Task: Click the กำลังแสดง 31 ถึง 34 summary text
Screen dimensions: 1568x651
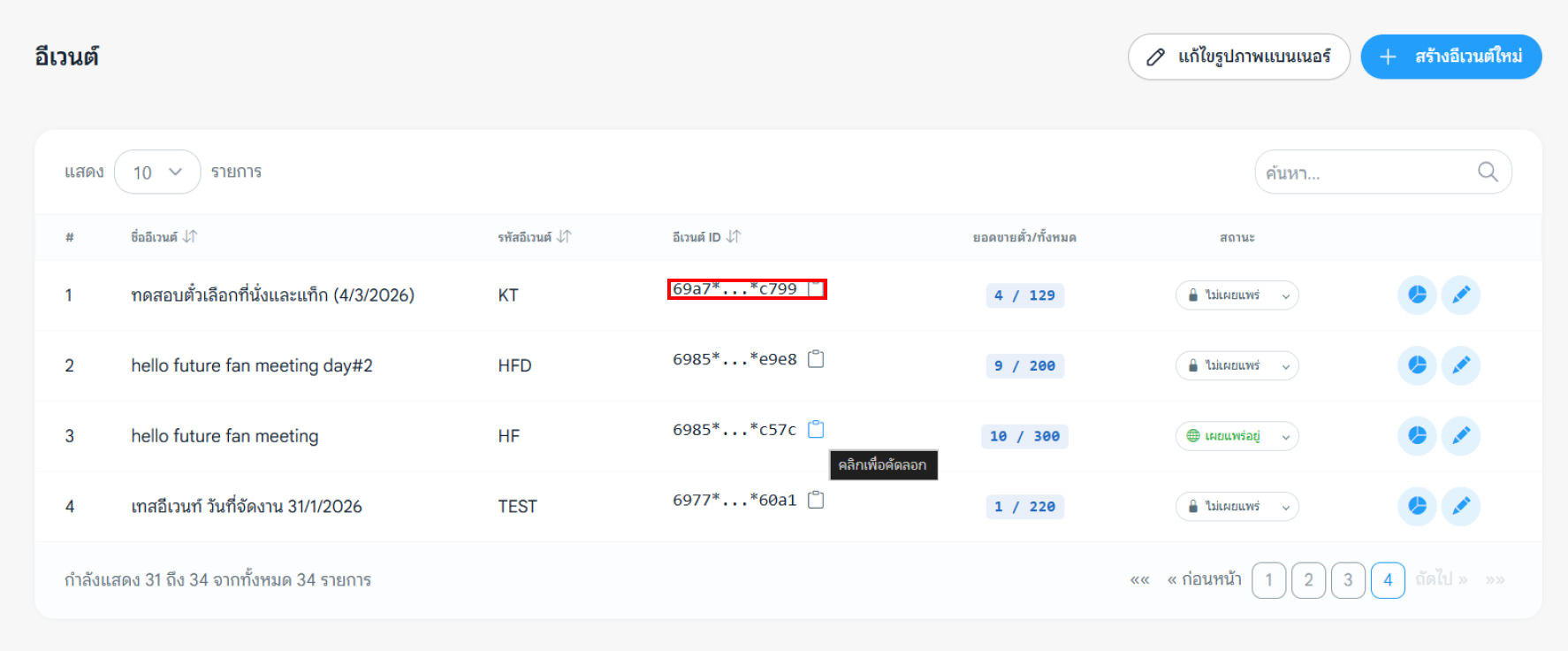Action: [x=217, y=579]
